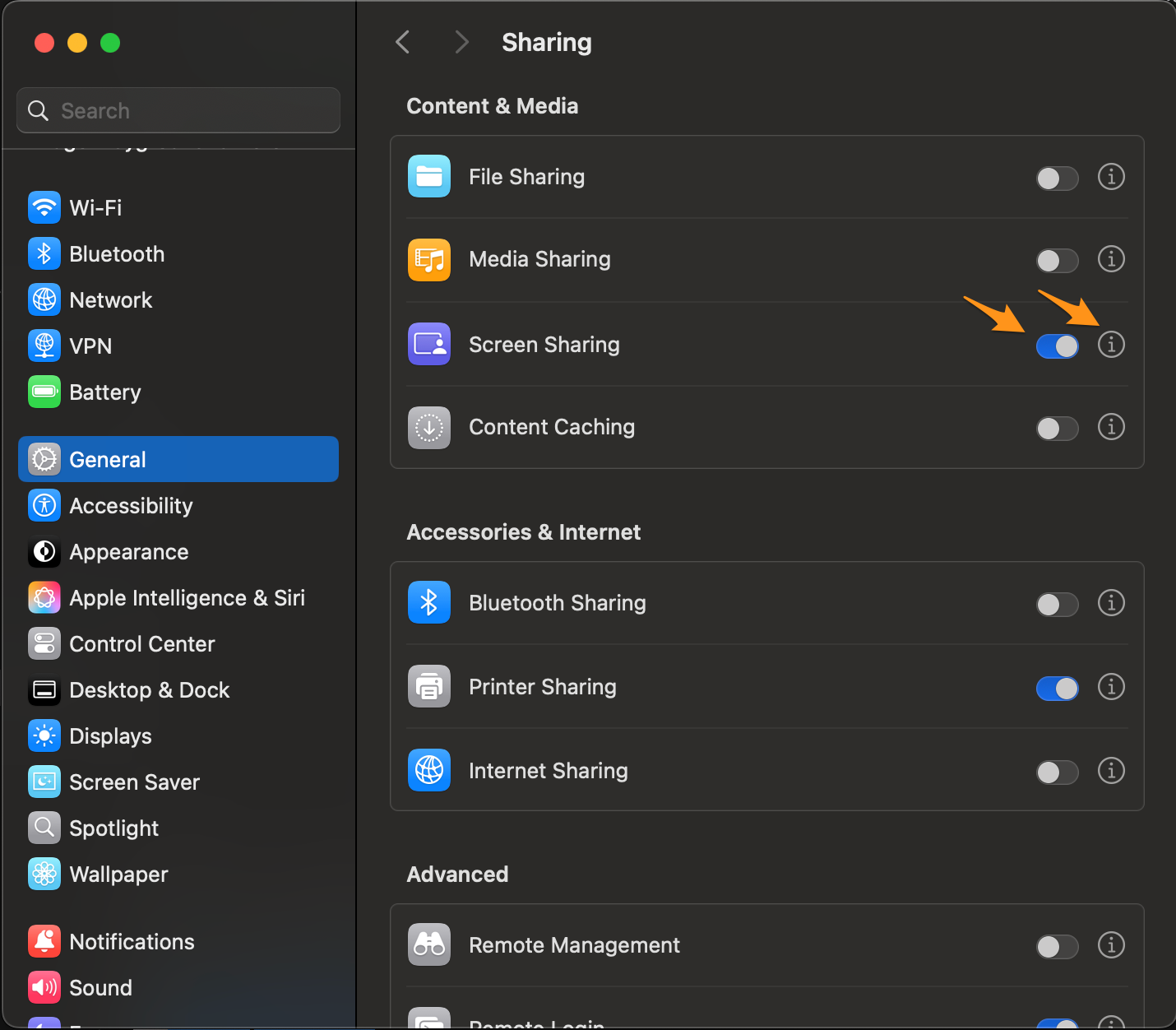Click the Wi-Fi sidebar icon

pos(44,207)
